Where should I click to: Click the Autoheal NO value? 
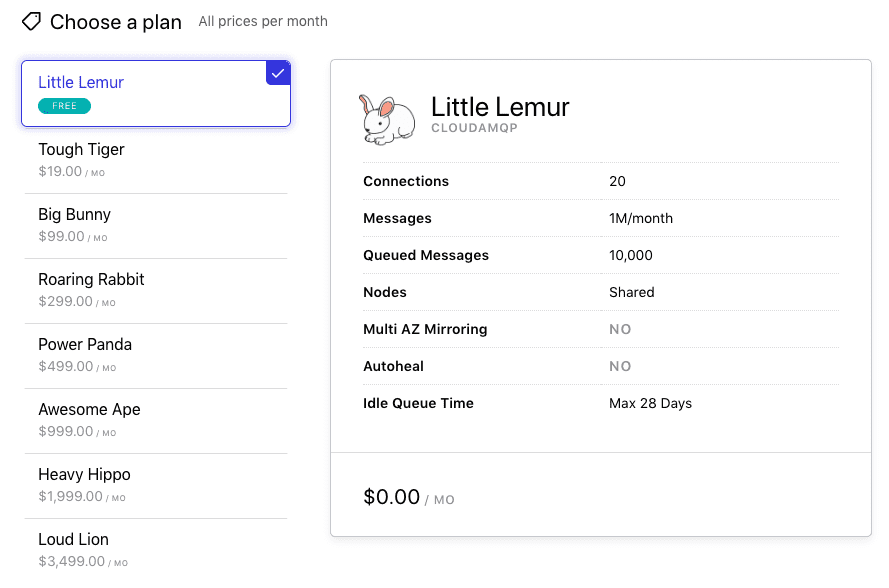click(620, 366)
